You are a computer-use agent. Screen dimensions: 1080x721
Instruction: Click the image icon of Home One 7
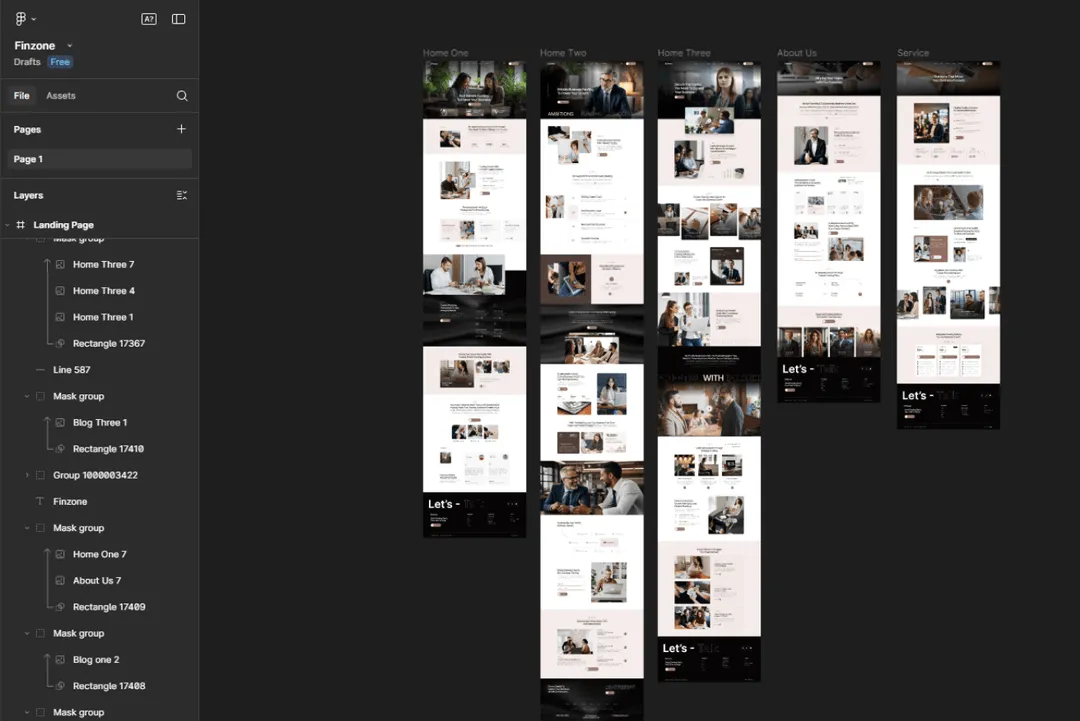coord(61,554)
